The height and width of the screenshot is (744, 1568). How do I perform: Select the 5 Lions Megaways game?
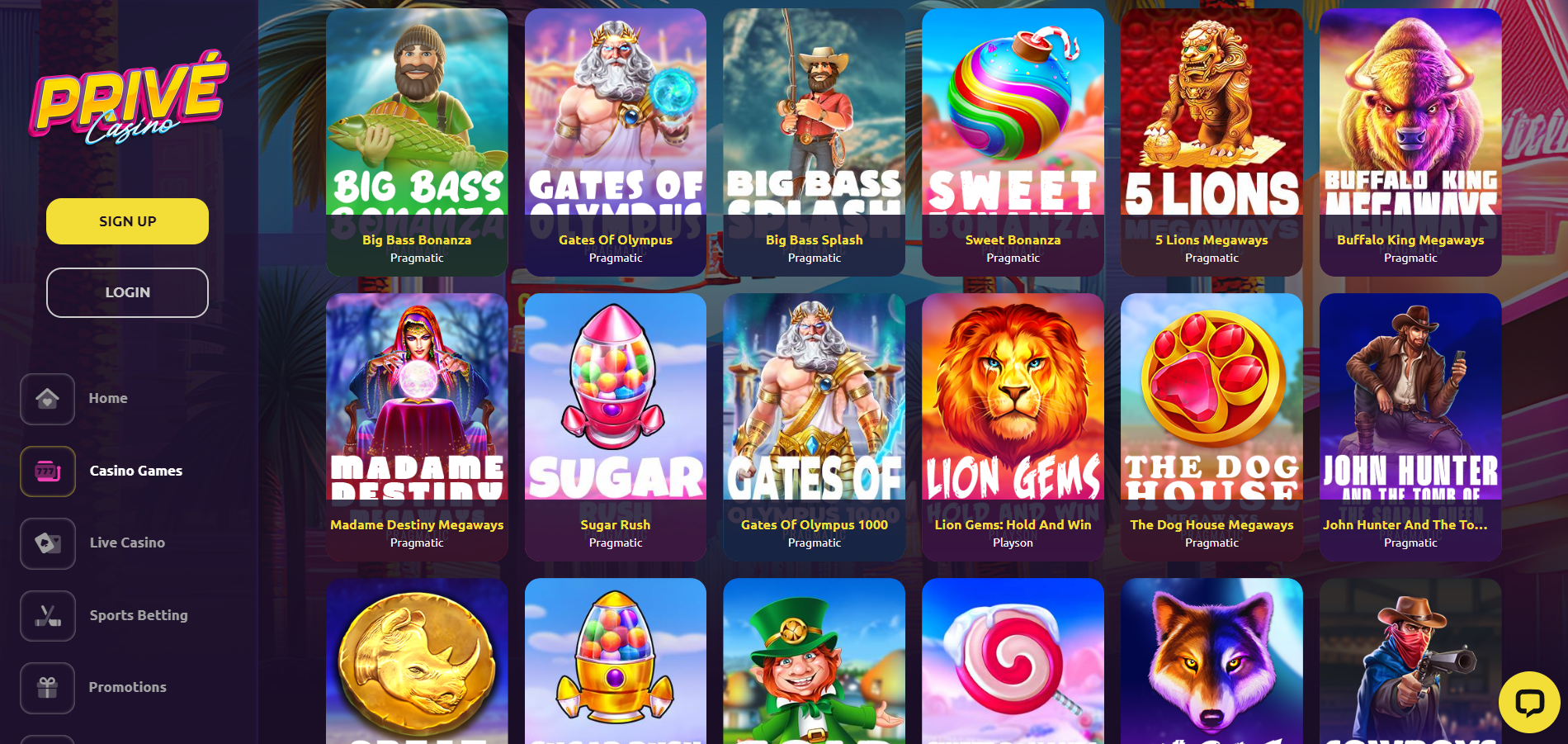click(1211, 142)
